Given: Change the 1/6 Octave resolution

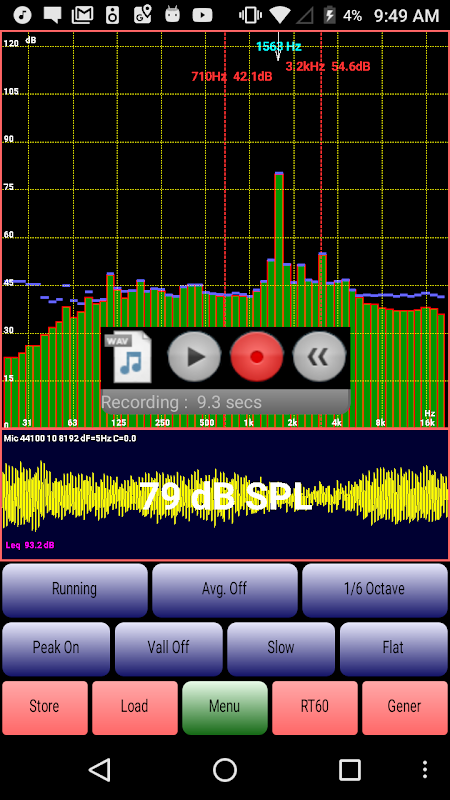Looking at the screenshot, I should (374, 590).
